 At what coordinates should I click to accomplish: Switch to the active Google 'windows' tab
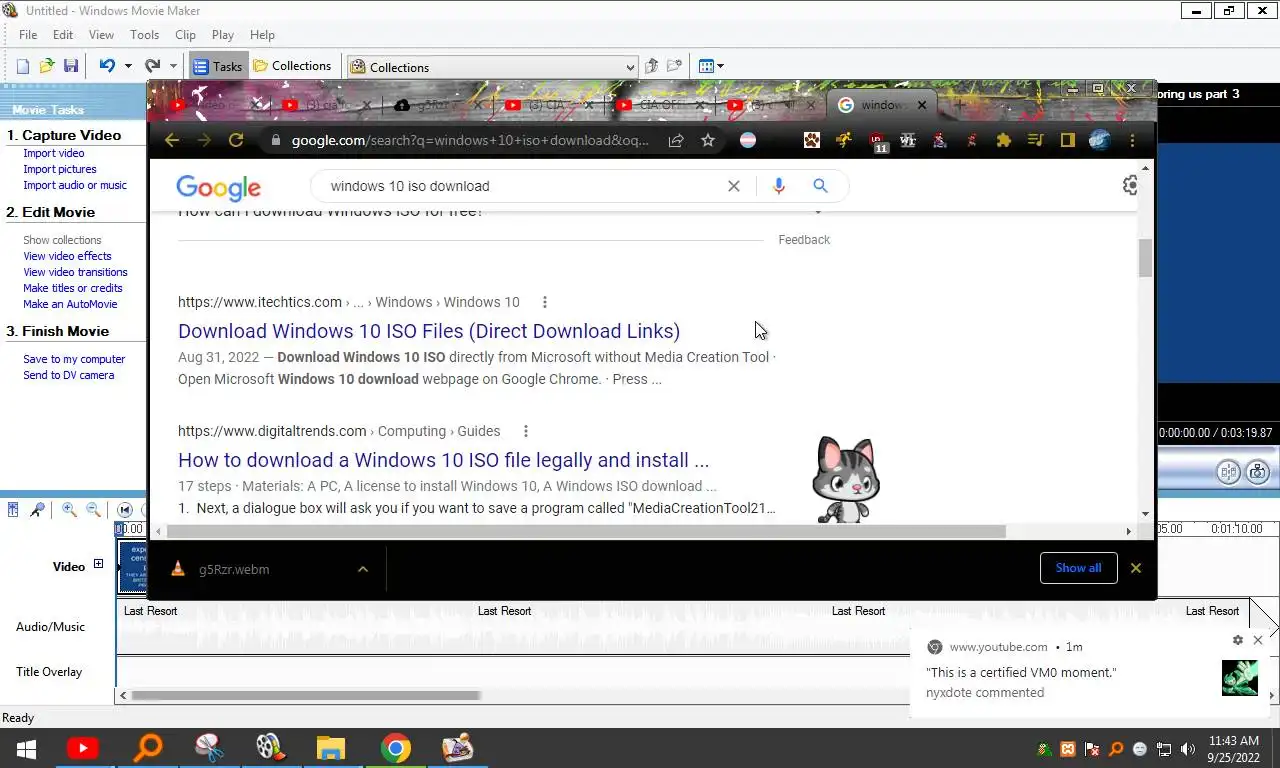click(x=881, y=105)
